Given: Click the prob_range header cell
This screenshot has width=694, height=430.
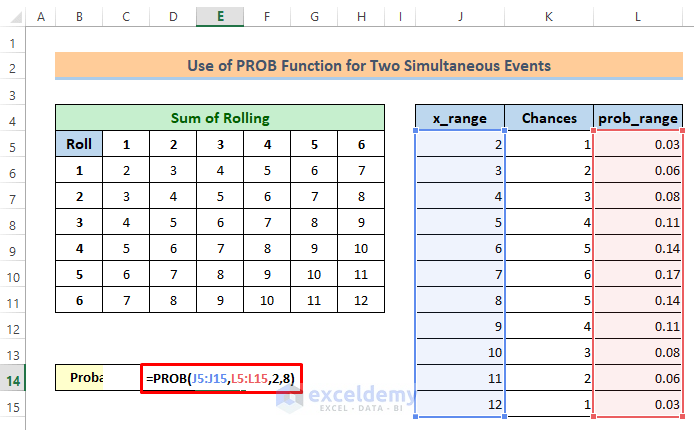Looking at the screenshot, I should tap(637, 118).
